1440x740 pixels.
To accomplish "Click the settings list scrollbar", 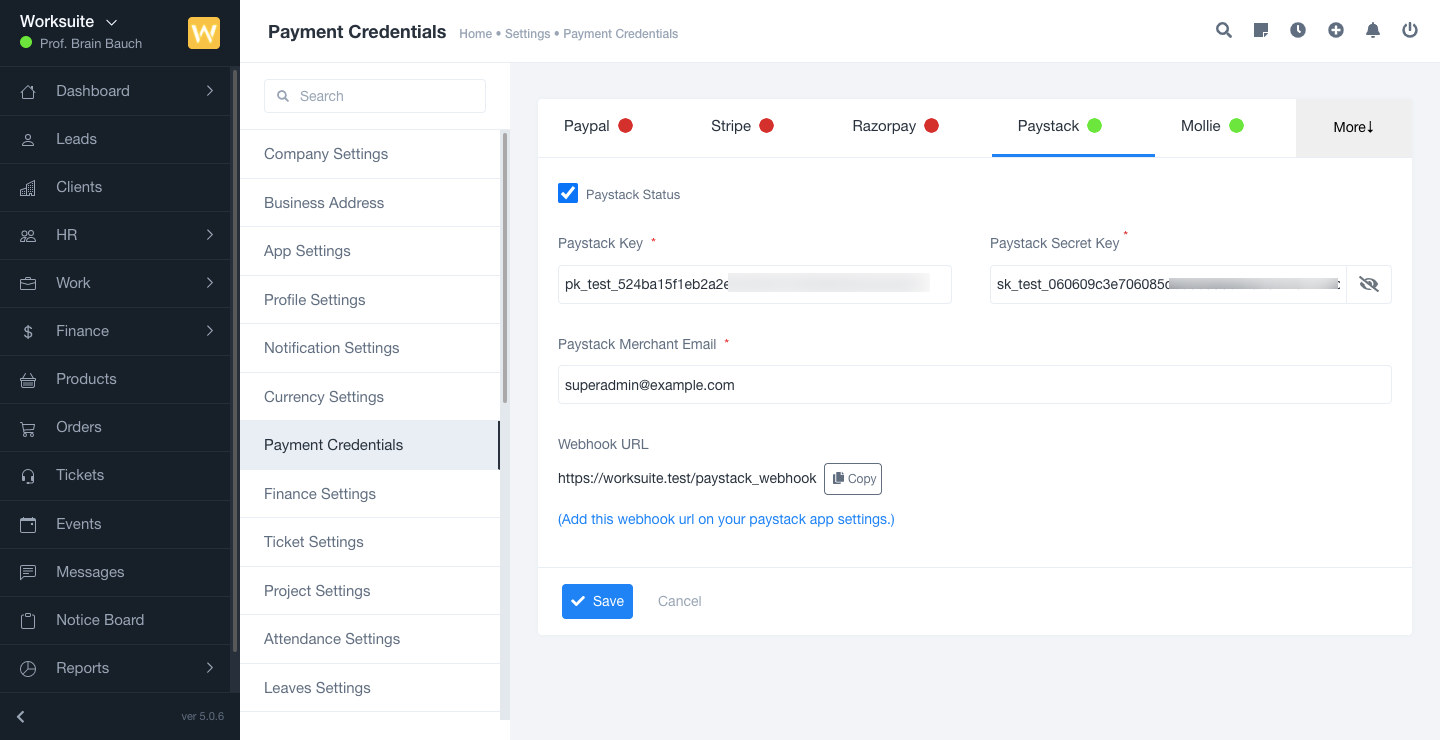I will pyautogui.click(x=505, y=267).
